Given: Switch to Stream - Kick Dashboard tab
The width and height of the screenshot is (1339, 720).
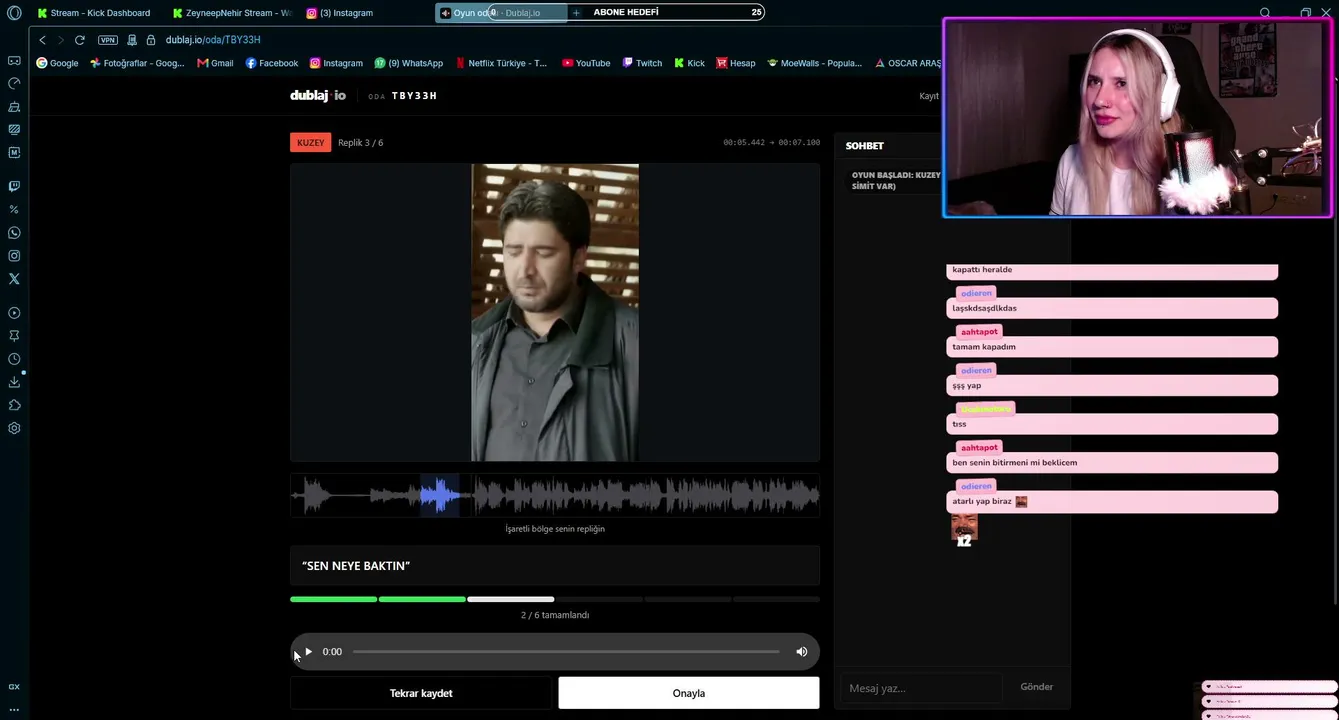Looking at the screenshot, I should pos(93,13).
